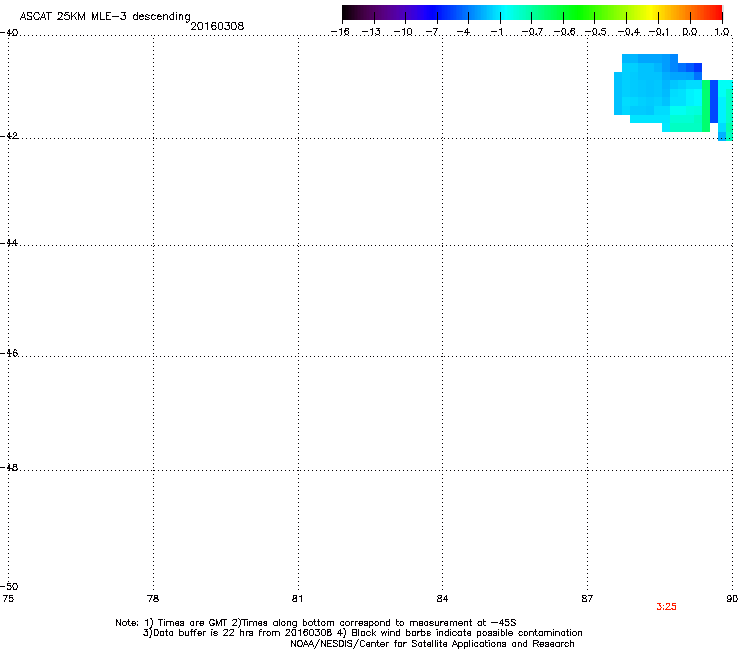This screenshot has height=650, width=740.
Task: Click the title 'ASCAT 25KM MLE-3 descending'
Action: pos(105,17)
